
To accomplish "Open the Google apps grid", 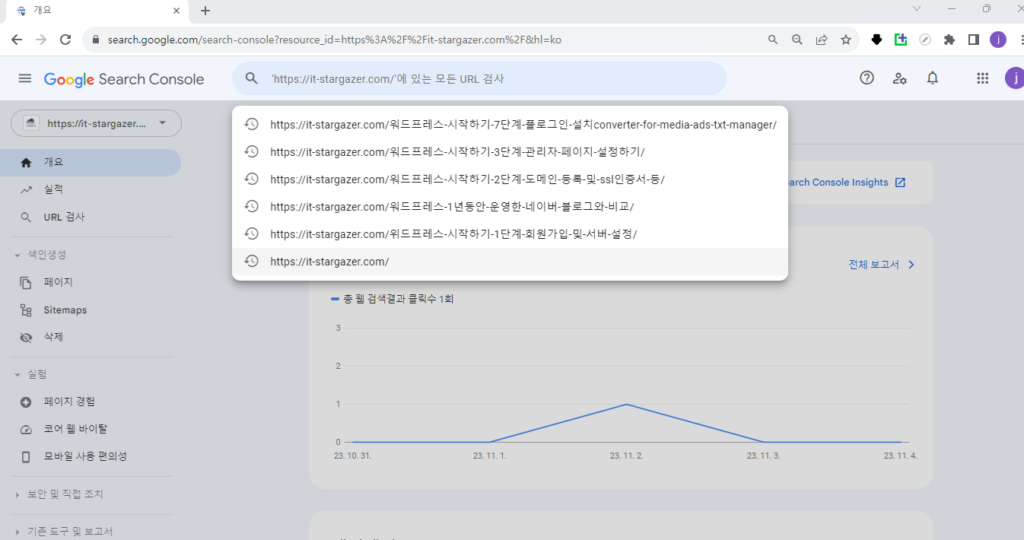I will tap(982, 78).
